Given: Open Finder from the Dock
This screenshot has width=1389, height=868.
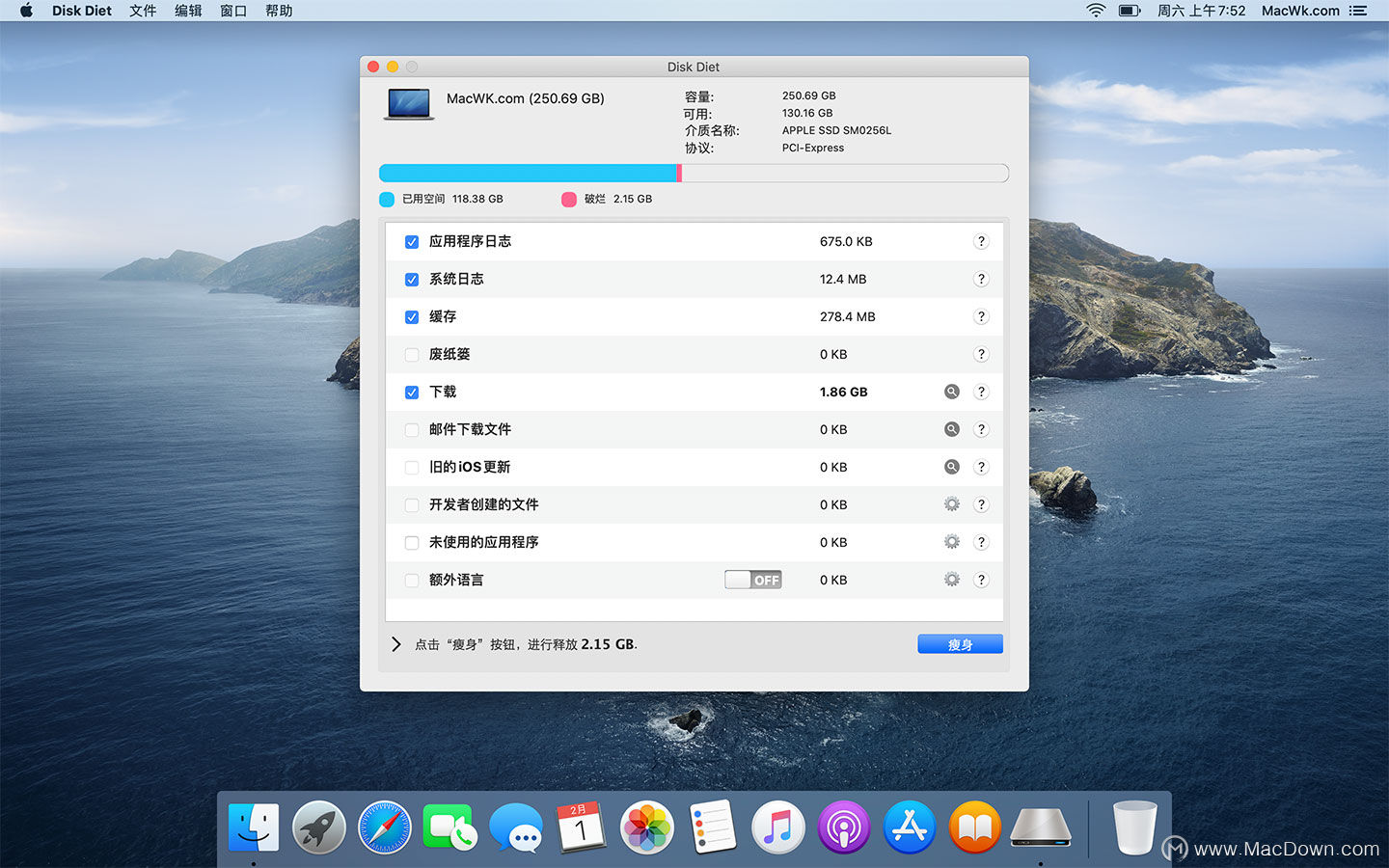Looking at the screenshot, I should point(254,827).
